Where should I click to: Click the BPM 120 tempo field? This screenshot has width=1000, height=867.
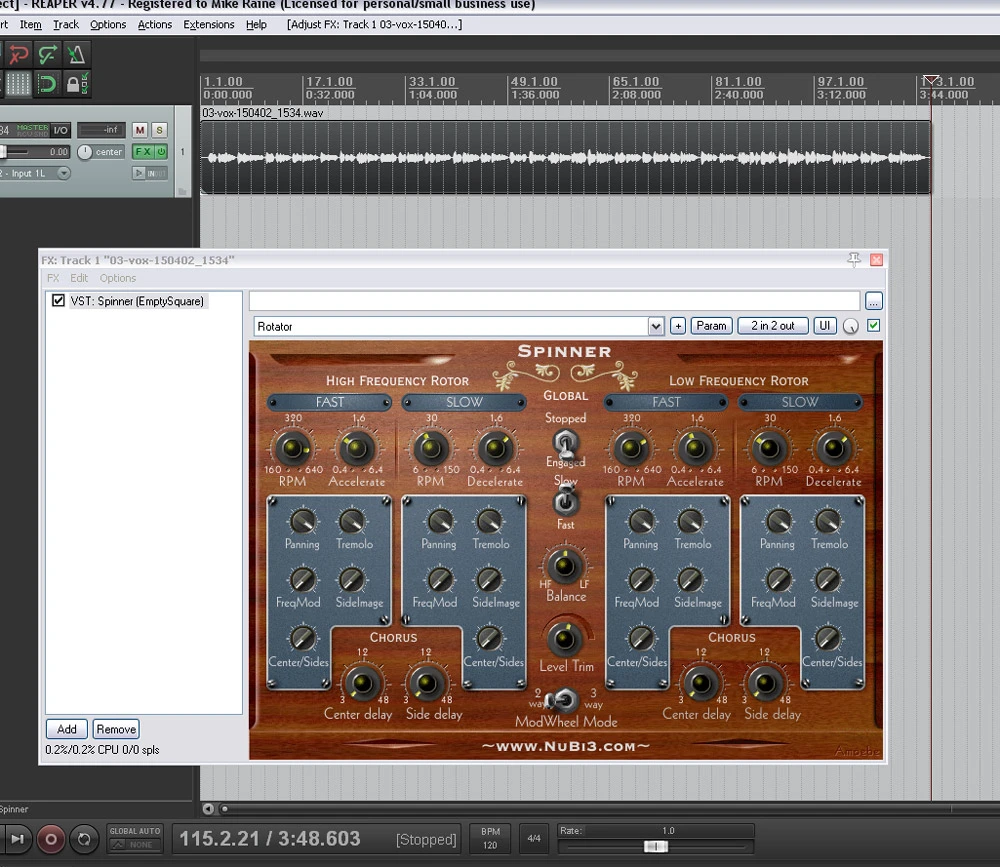[490, 838]
